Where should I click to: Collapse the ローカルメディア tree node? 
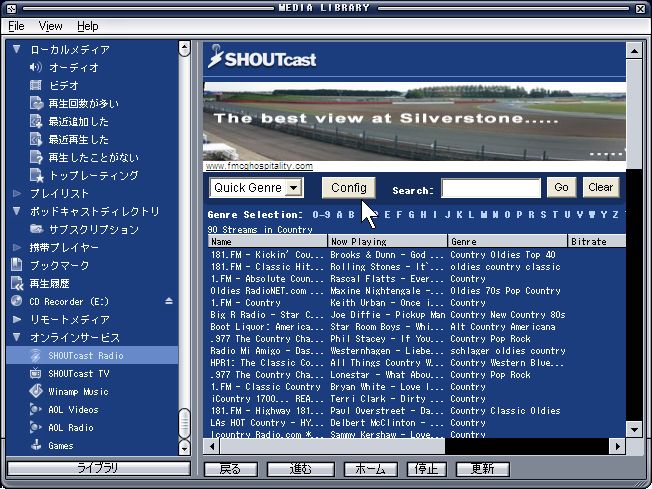[17, 49]
